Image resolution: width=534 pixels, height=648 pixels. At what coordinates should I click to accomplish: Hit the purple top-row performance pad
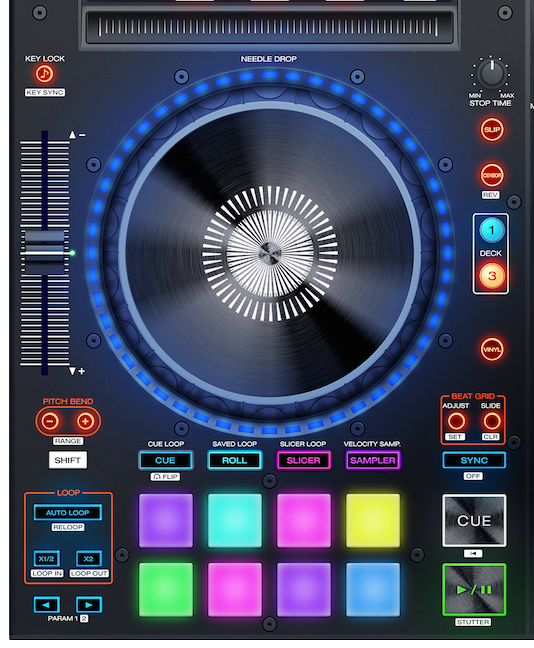point(166,521)
